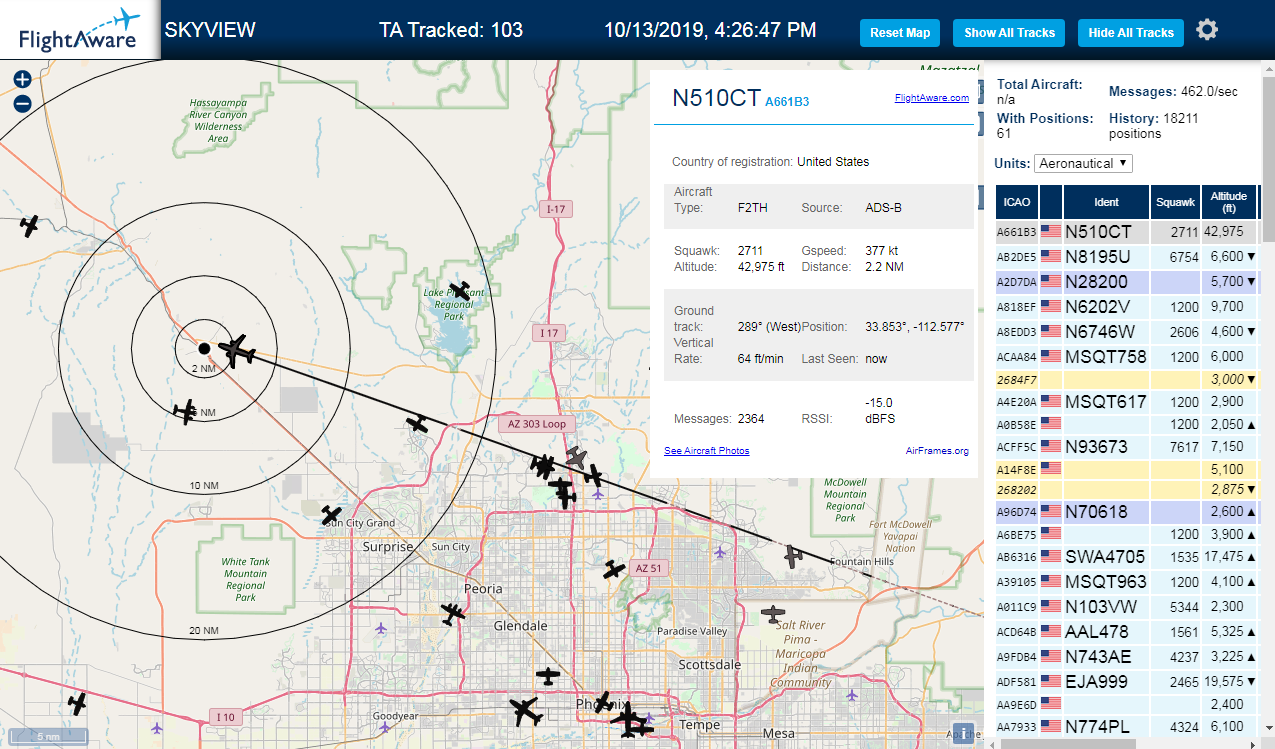1275x749 pixels.
Task: Select the aircraft near the I 10 label
Action: pos(77,704)
